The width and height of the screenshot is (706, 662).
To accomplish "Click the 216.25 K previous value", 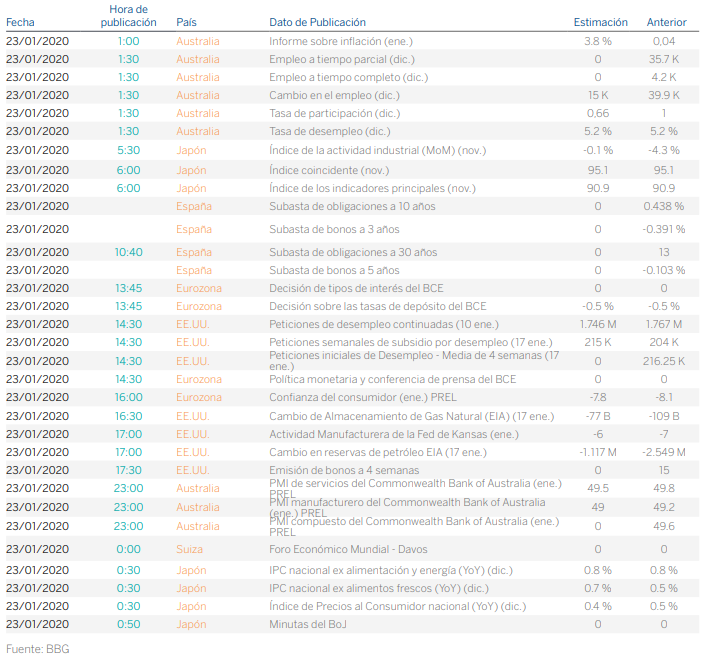I will (664, 361).
